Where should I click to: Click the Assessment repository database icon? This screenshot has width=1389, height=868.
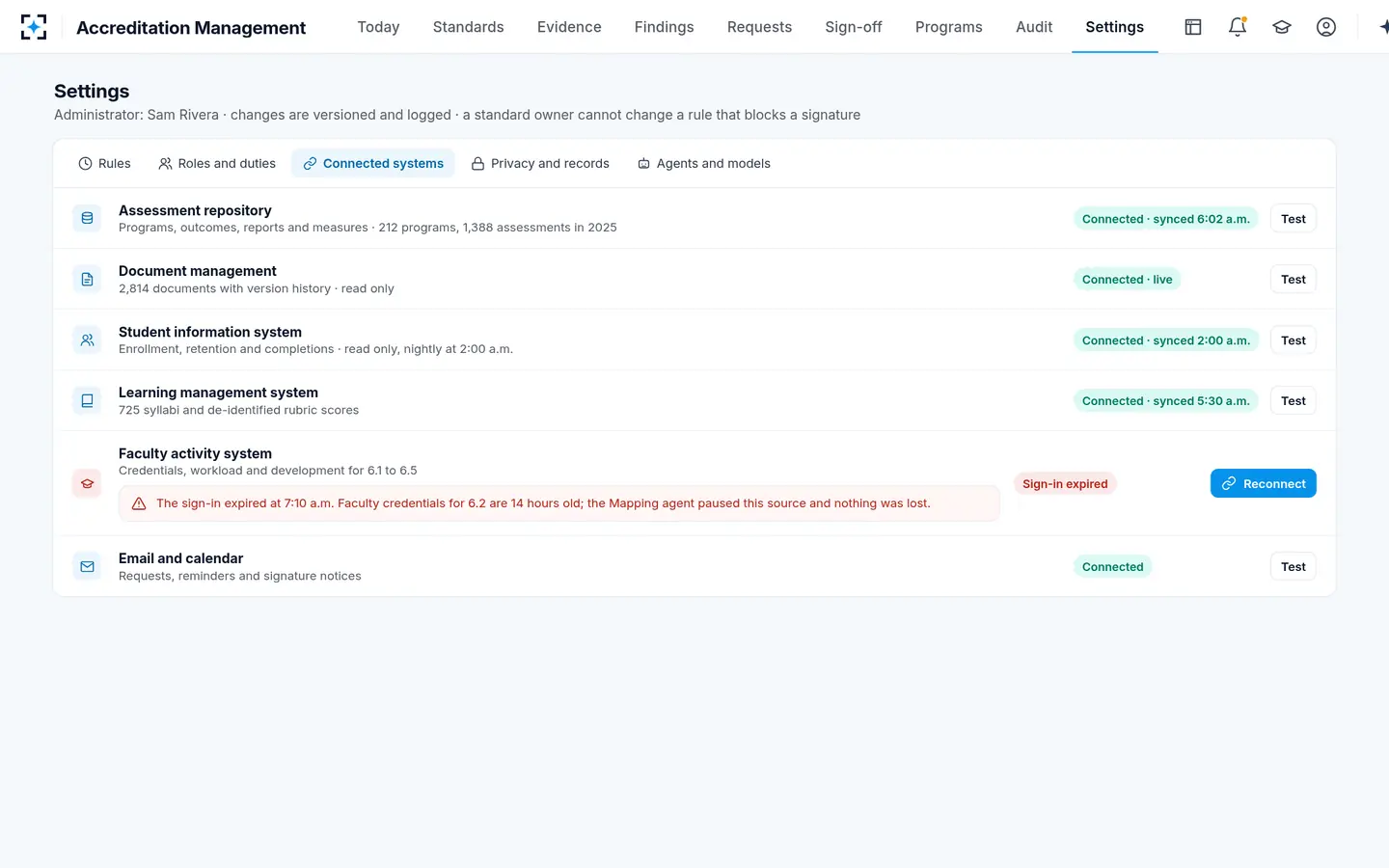click(x=87, y=218)
